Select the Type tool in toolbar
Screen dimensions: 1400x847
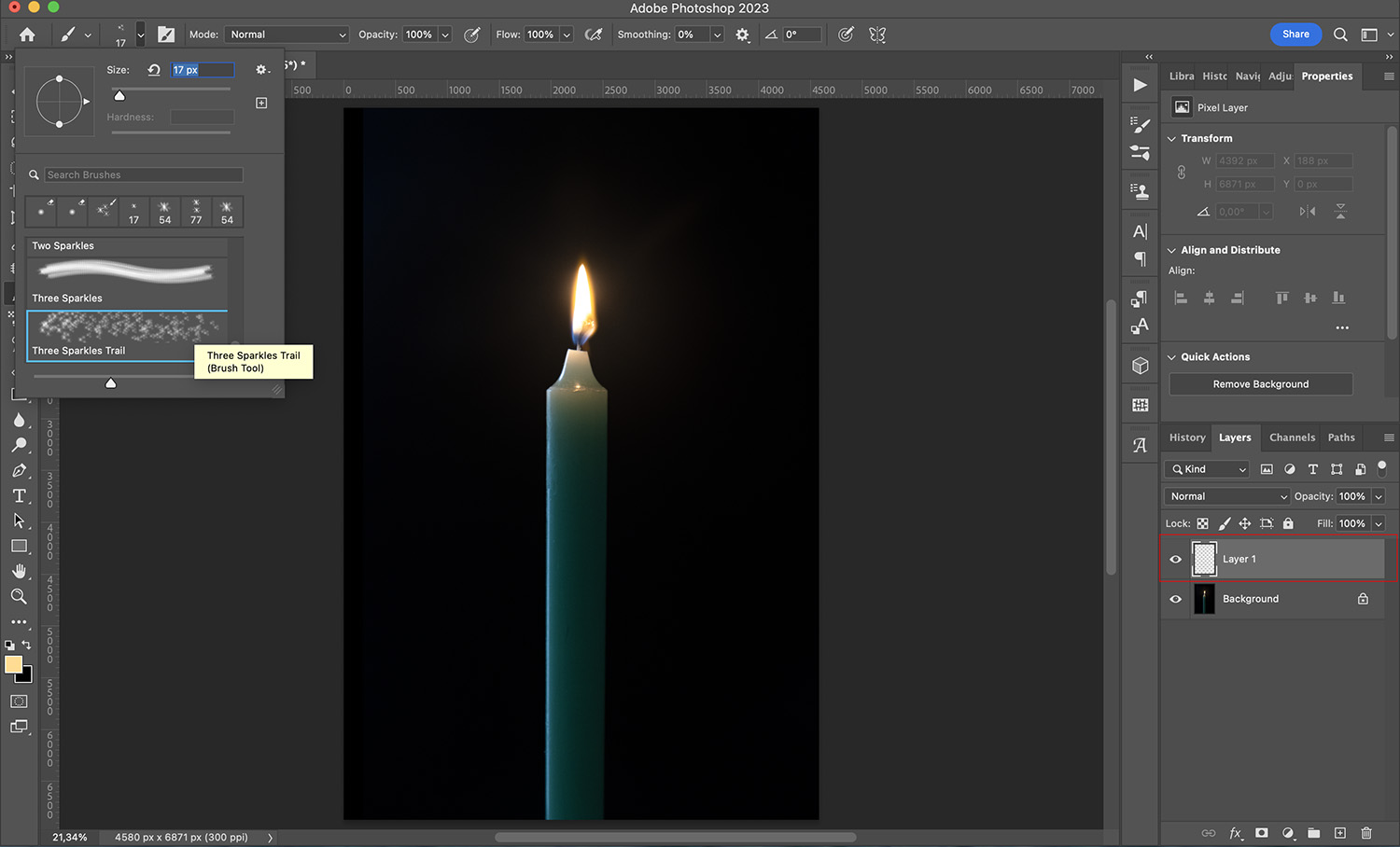[19, 496]
